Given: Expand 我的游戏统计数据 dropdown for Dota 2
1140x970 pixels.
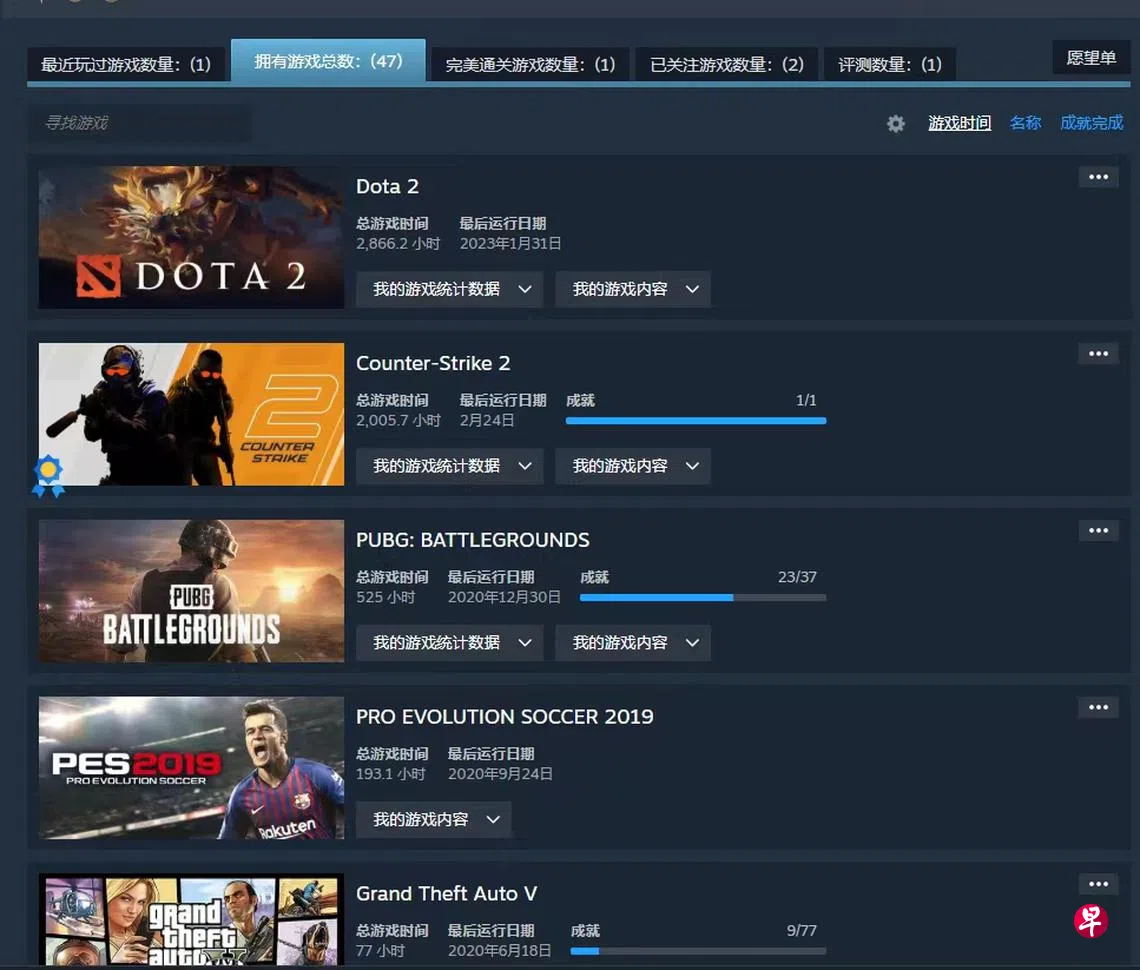Looking at the screenshot, I should tap(450, 289).
